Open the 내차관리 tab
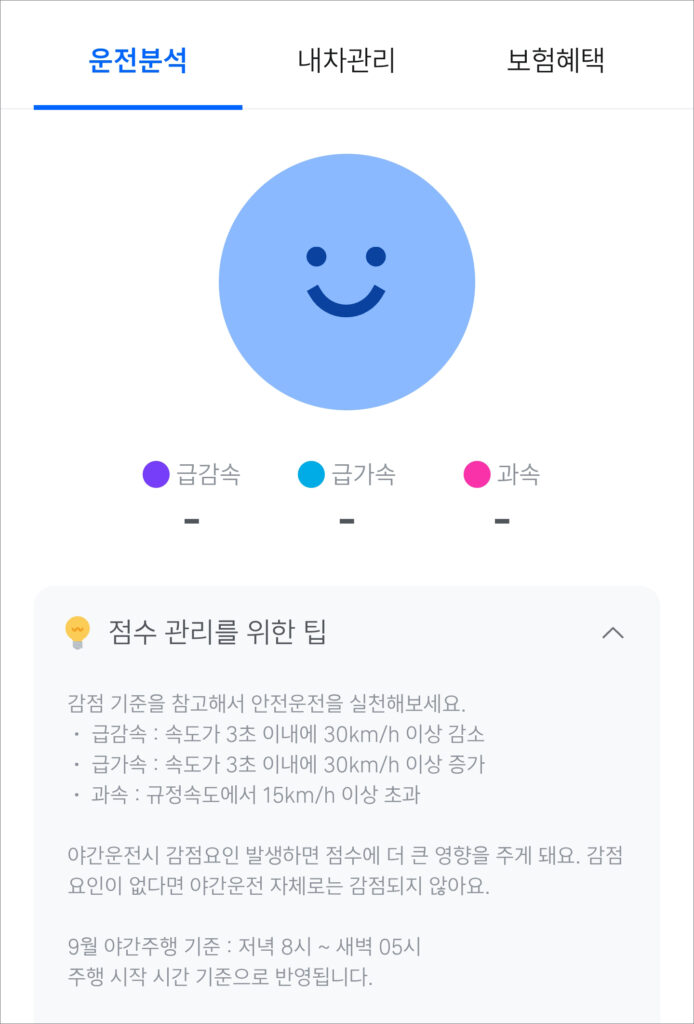Viewport: 694px width, 1024px height. tap(347, 61)
